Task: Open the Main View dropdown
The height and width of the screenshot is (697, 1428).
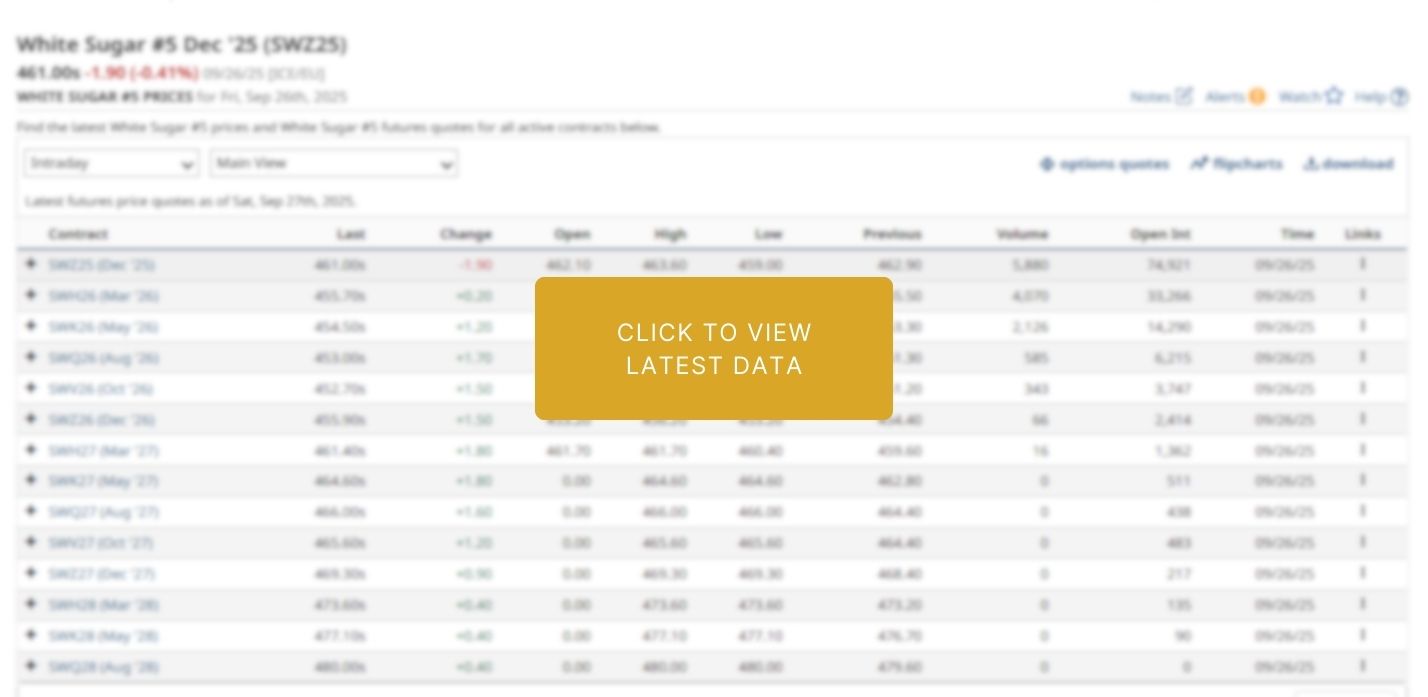Action: coord(333,163)
